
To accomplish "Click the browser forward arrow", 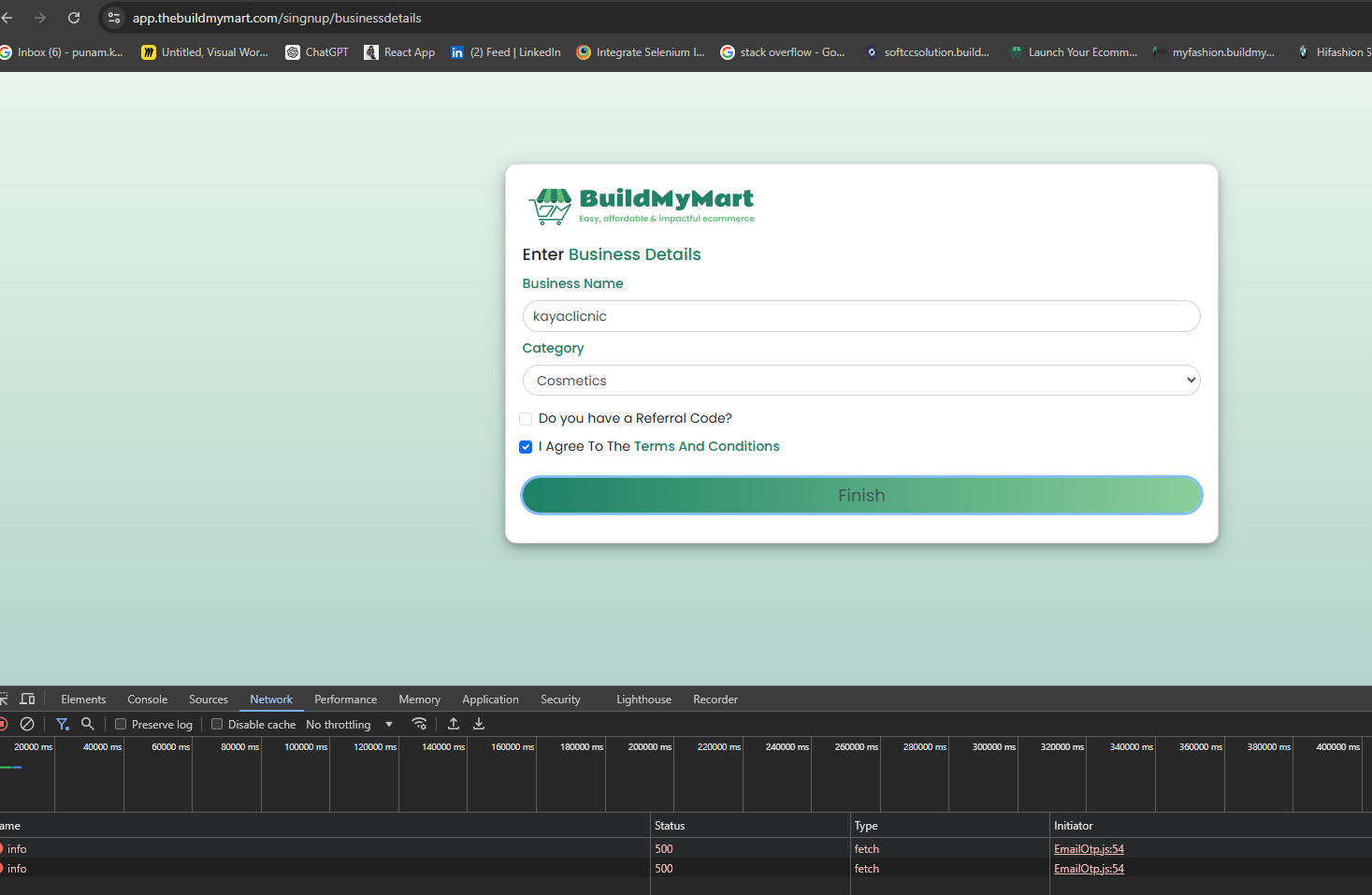I will point(40,18).
